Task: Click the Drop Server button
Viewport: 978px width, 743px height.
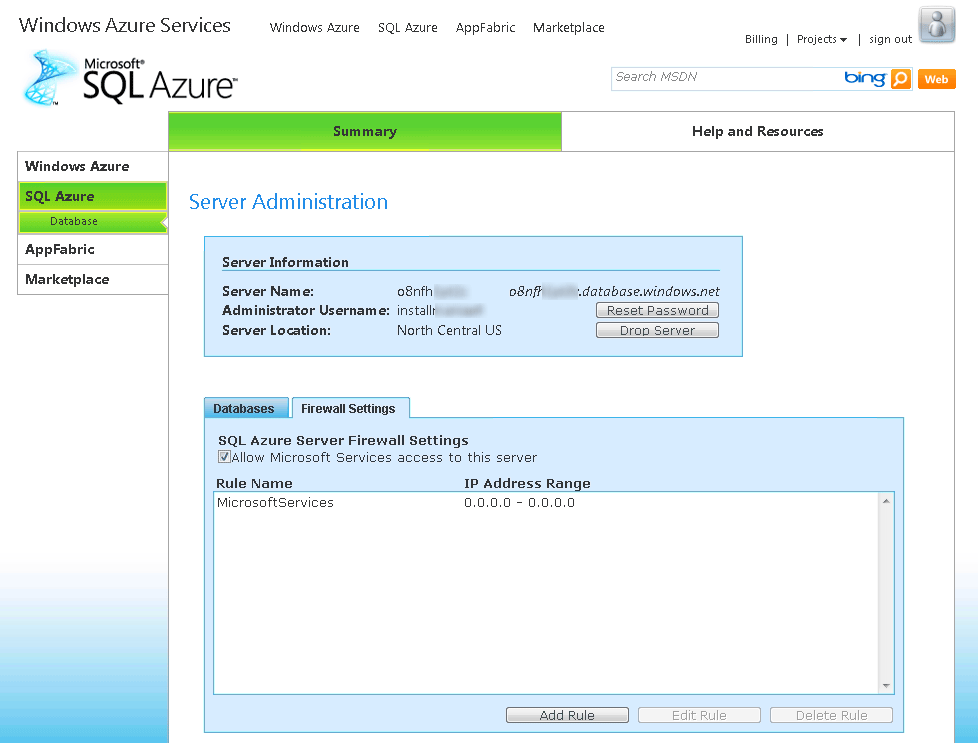Action: [x=657, y=330]
